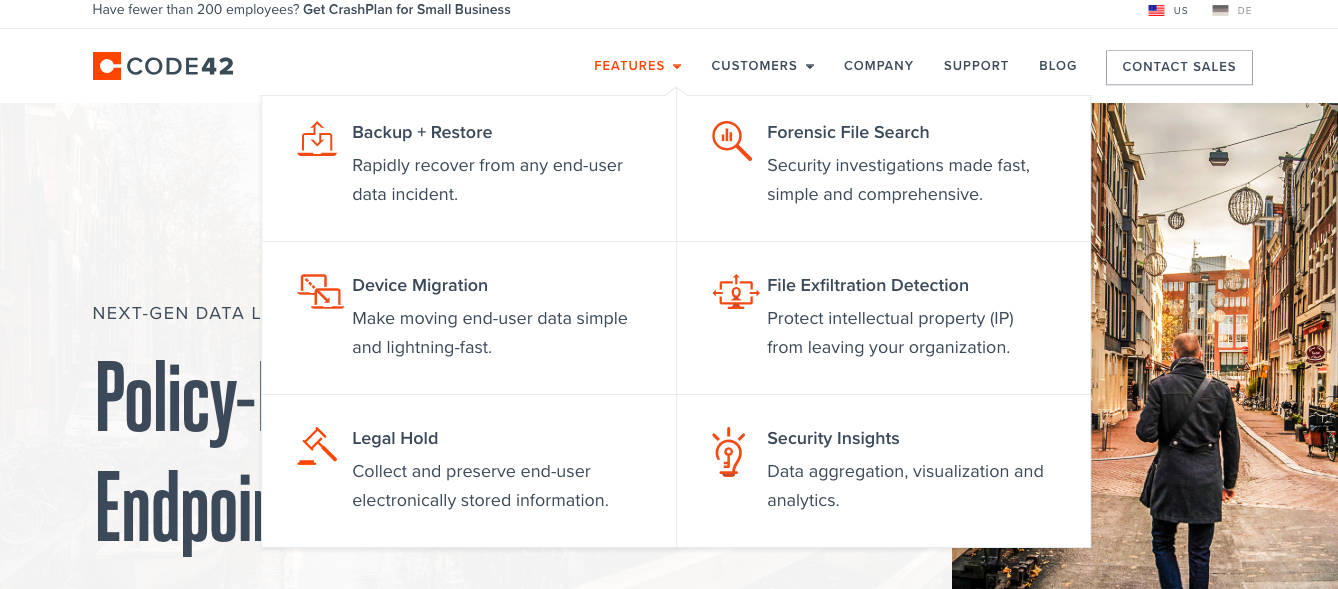Switch to the DE flag icon
This screenshot has height=589, width=1338.
(1220, 10)
